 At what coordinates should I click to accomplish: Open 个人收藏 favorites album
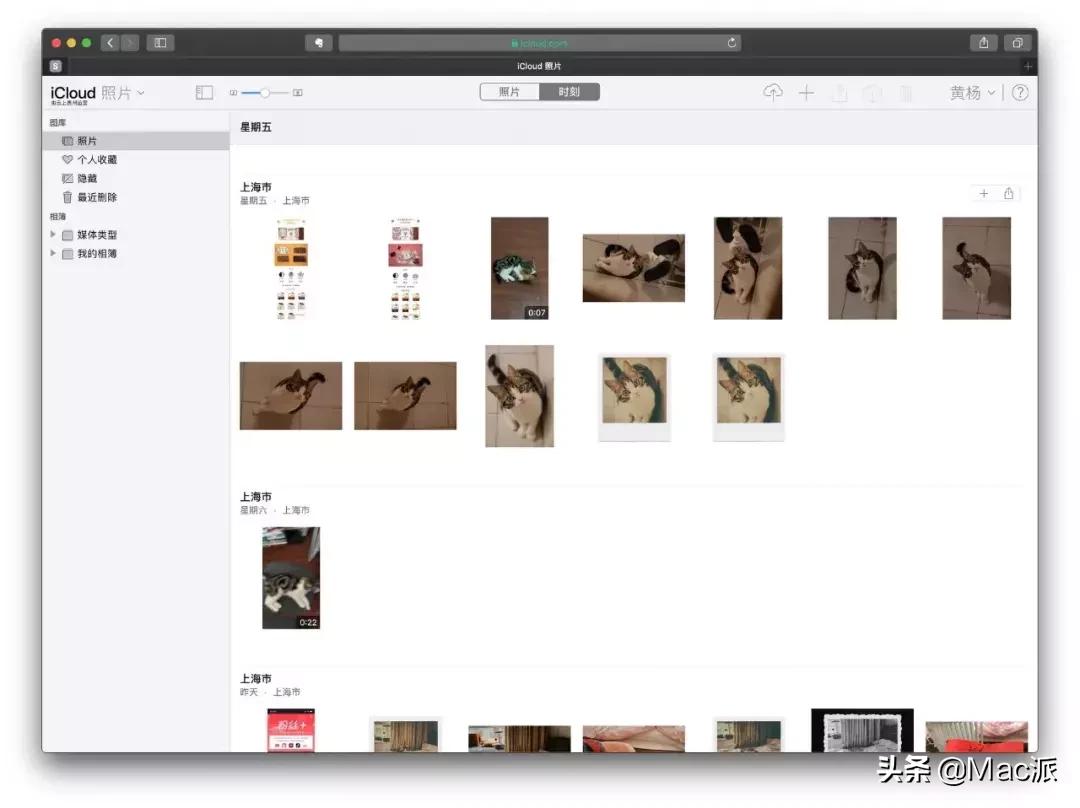coord(136,159)
